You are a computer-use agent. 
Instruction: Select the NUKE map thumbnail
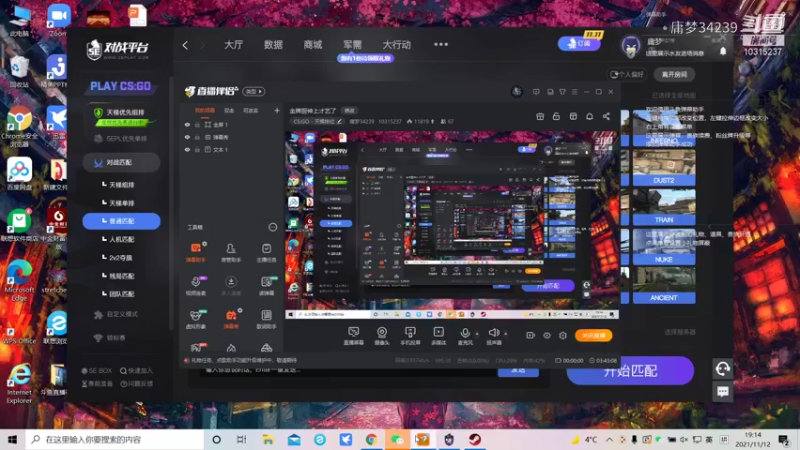(664, 247)
